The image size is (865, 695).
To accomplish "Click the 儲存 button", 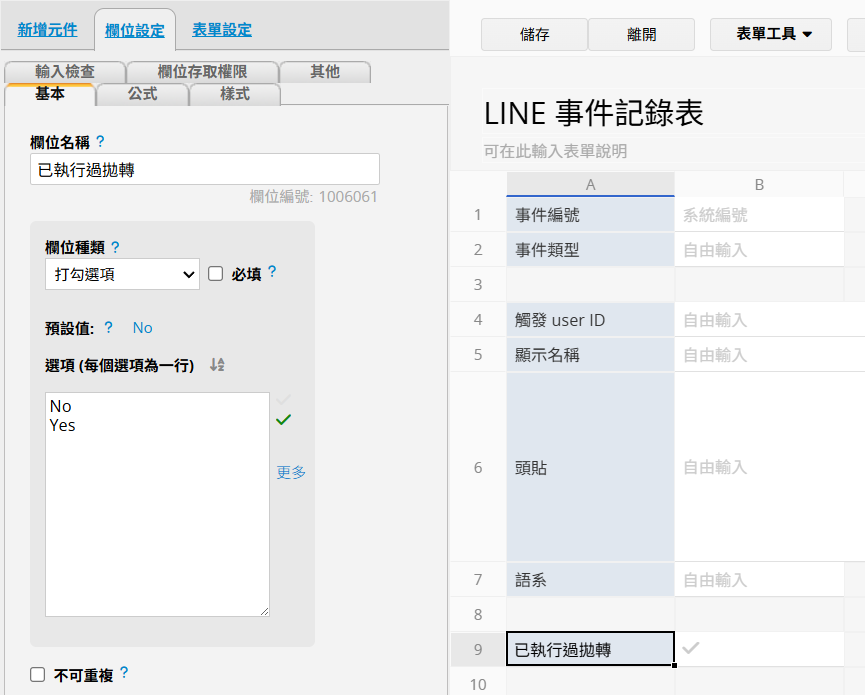I will coord(534,34).
